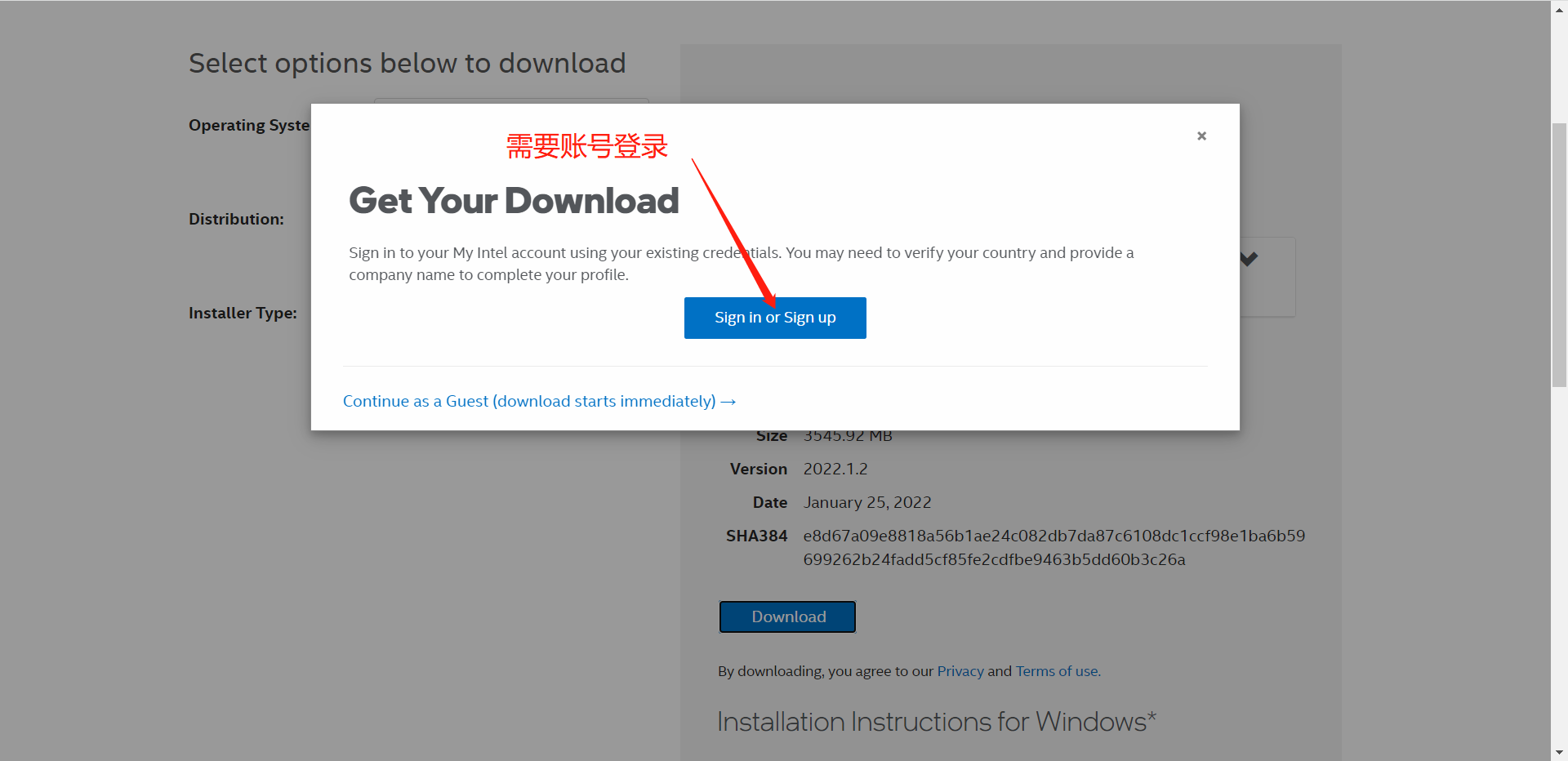The width and height of the screenshot is (1568, 761).
Task: Click the red Chinese annotation text
Action: [x=587, y=147]
